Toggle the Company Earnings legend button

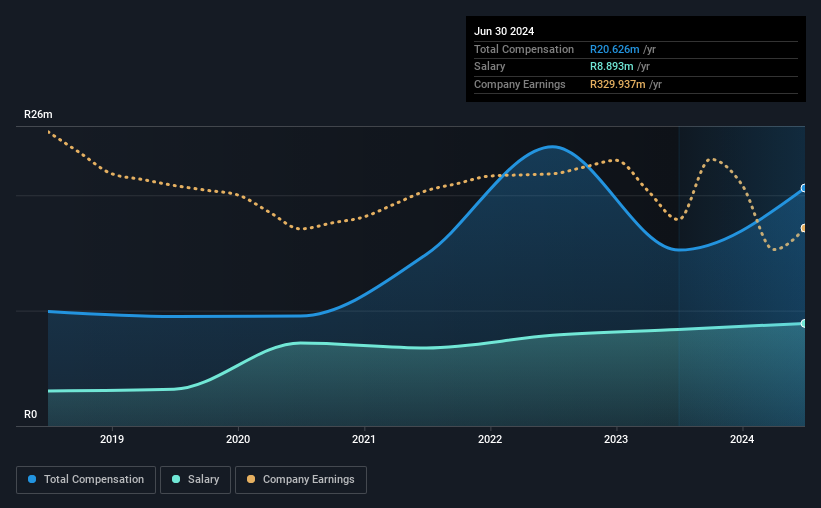coord(301,480)
